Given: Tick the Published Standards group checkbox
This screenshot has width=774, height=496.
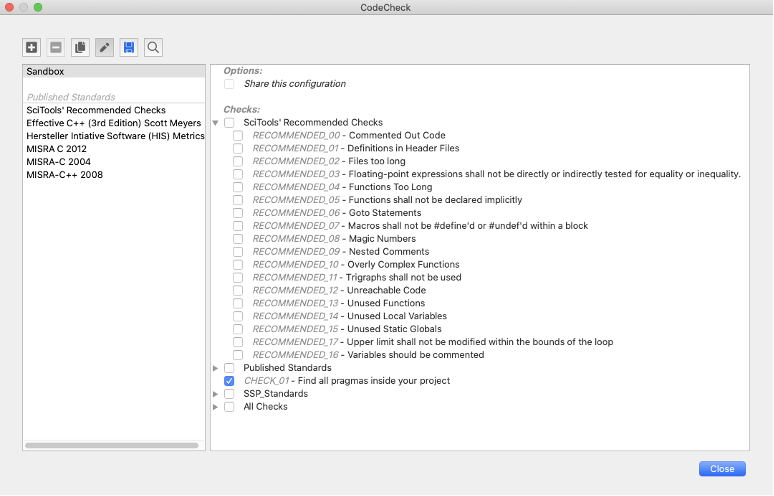Looking at the screenshot, I should (229, 368).
